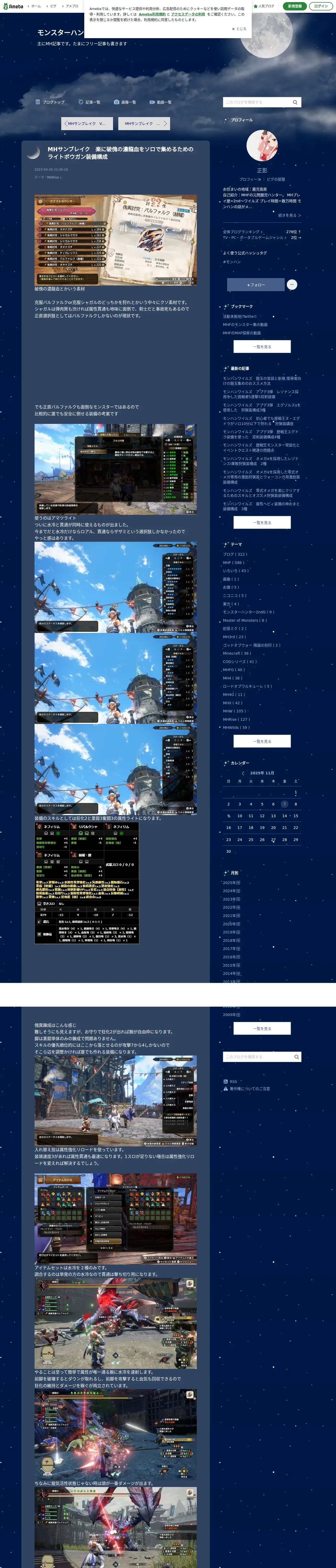Screen dimensions: 336x1568
Task: Click the #モンハン hashtag
Action: [232, 262]
